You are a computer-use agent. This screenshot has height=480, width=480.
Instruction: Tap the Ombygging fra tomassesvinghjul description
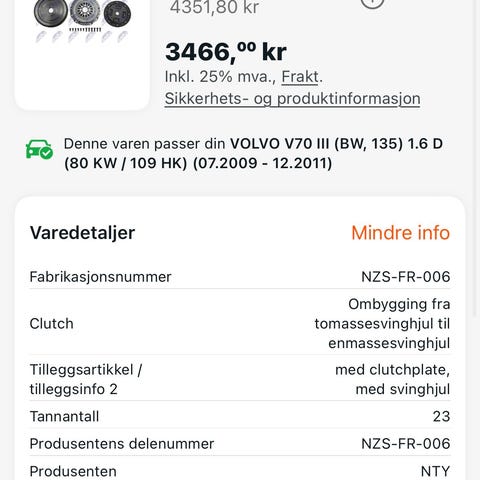[382, 324]
